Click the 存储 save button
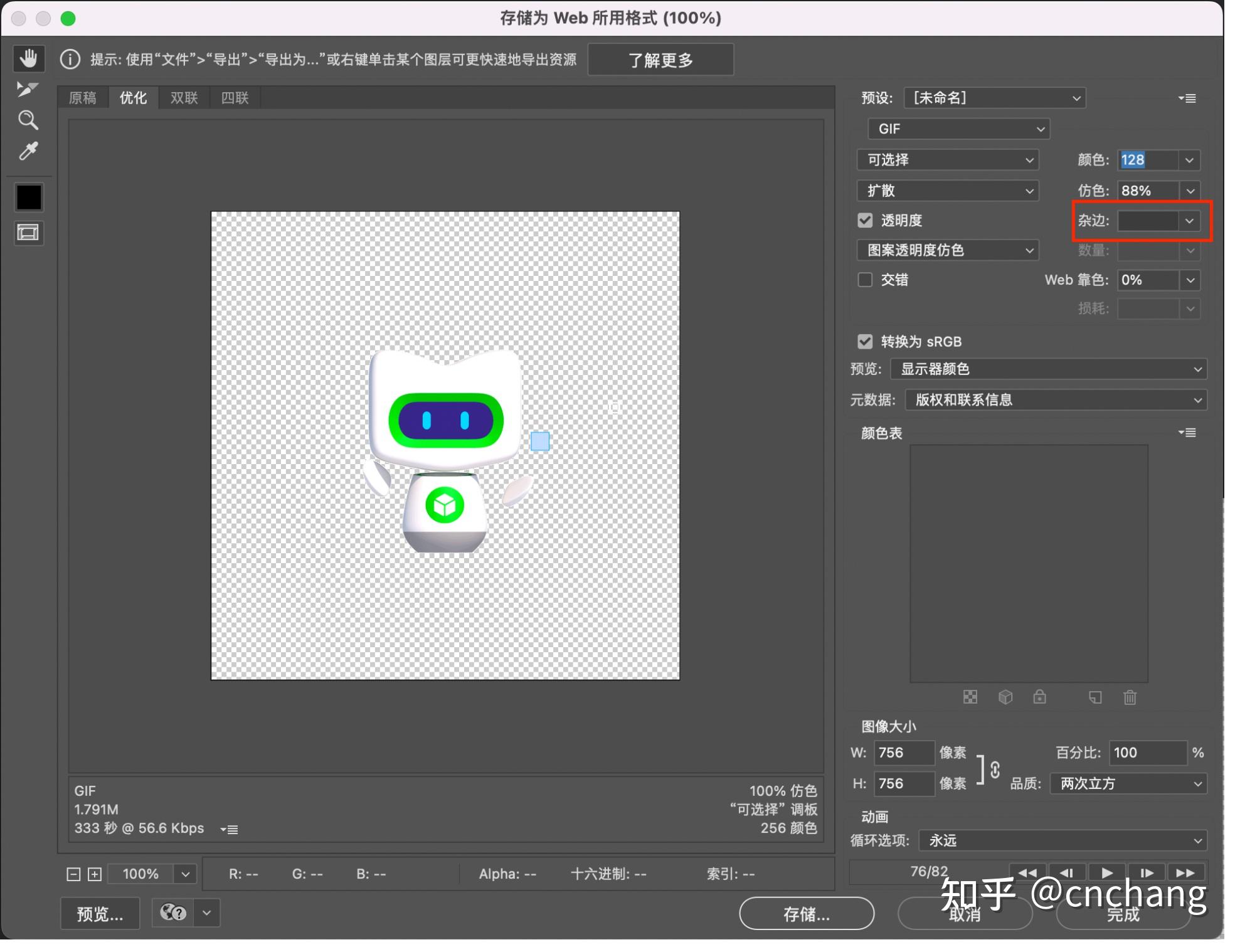The width and height of the screenshot is (1240, 952). point(807,914)
